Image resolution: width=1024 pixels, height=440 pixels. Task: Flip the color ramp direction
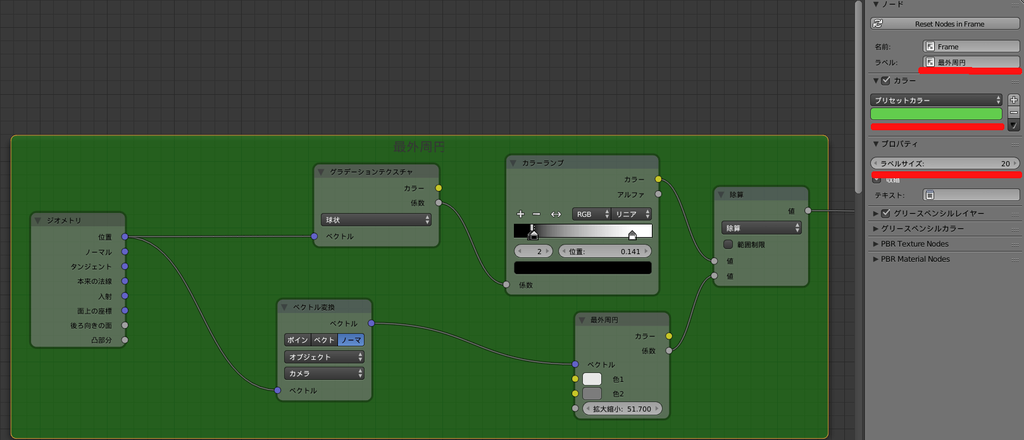556,213
